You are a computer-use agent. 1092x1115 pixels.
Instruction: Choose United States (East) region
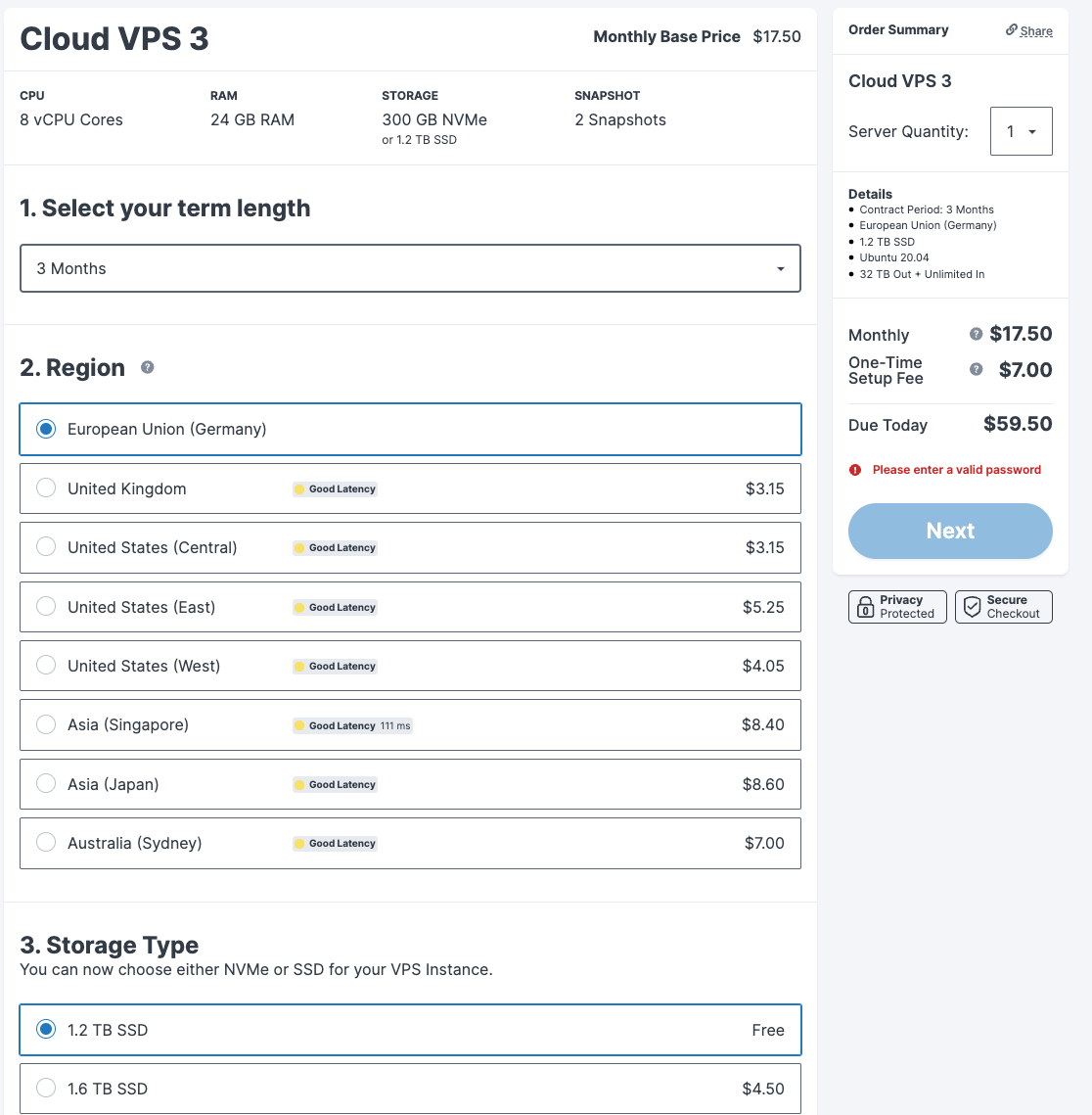(410, 607)
